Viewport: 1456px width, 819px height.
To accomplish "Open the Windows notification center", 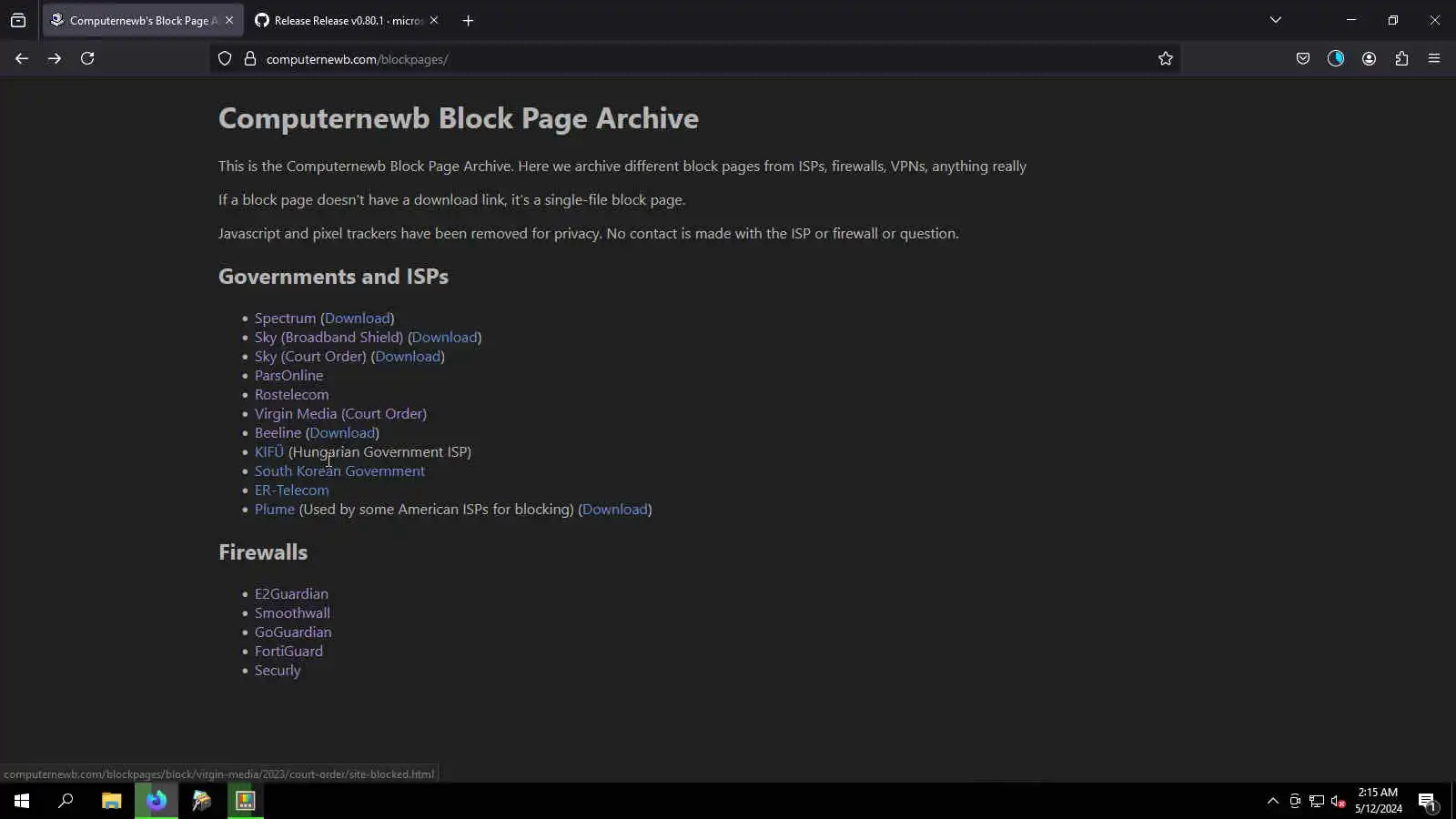I will [x=1427, y=801].
